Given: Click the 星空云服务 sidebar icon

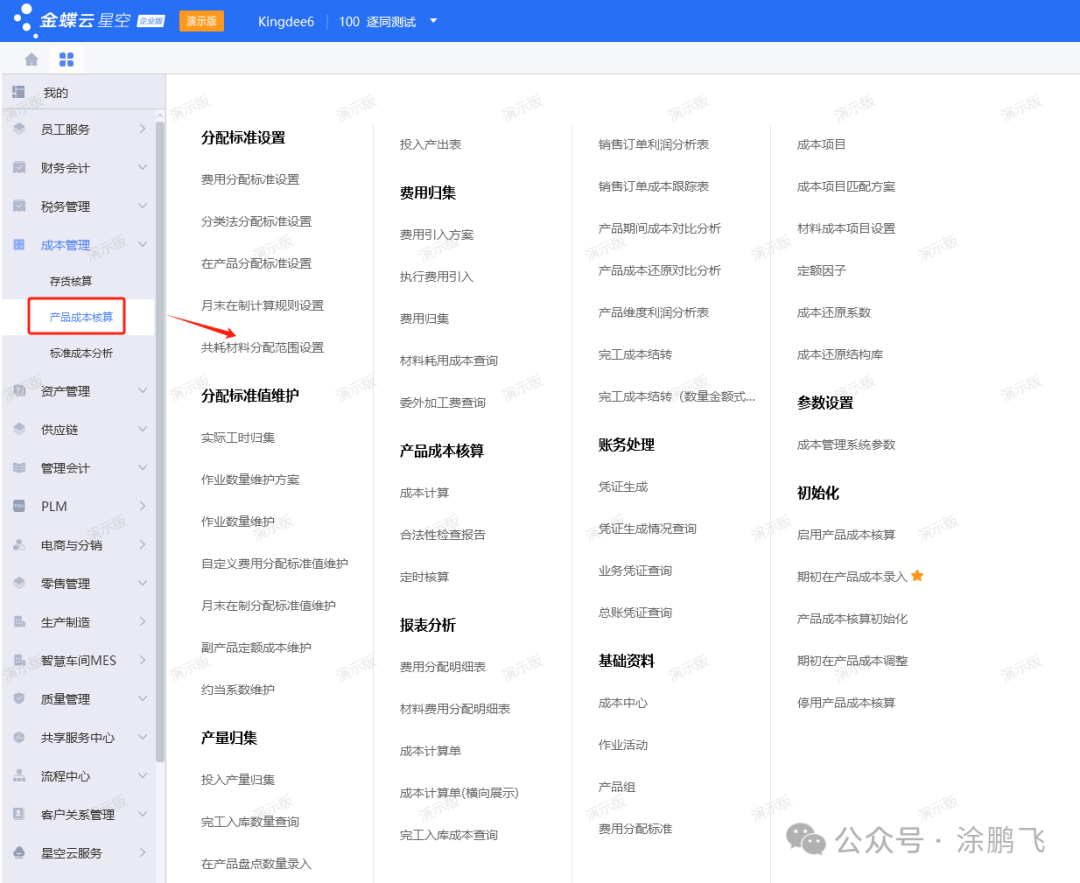Looking at the screenshot, I should (x=19, y=853).
